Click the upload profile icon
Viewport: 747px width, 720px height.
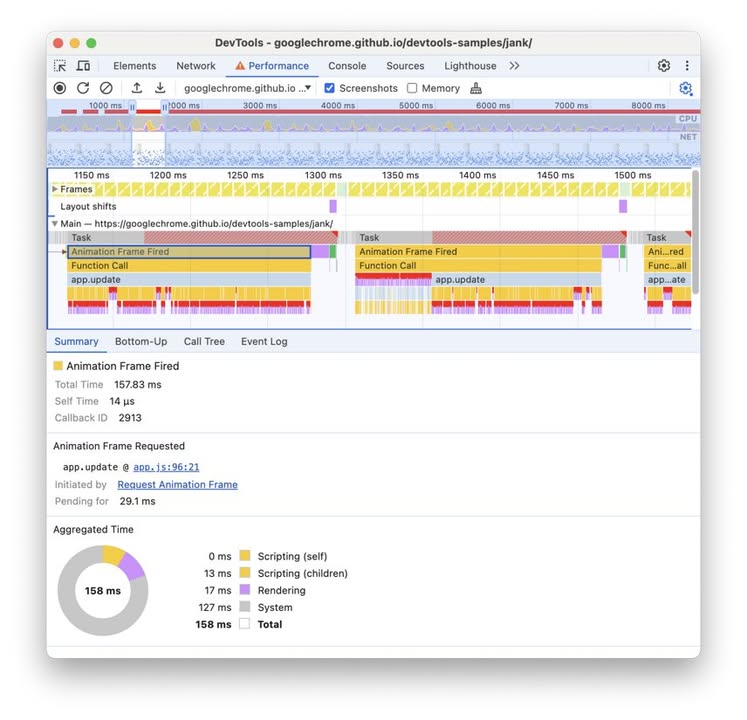pyautogui.click(x=137, y=88)
